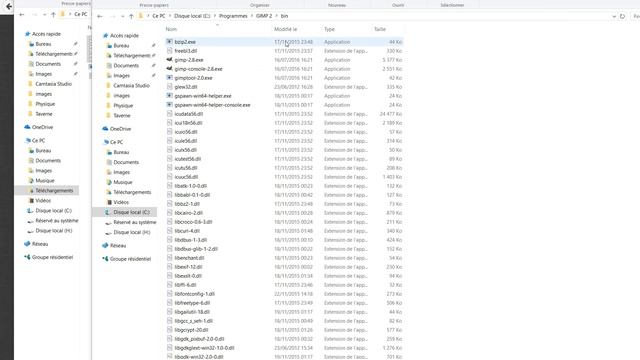This screenshot has width=640, height=360.
Task: Click the Vidéos icon in front window sidebar
Action: click(x=109, y=202)
